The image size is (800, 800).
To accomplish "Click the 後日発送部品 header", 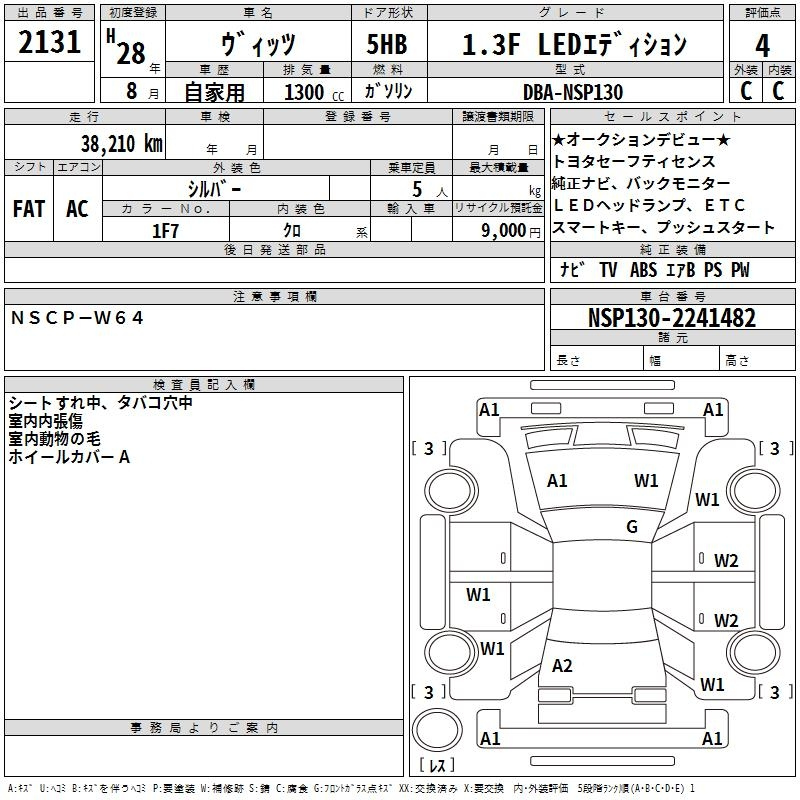I will 274,249.
